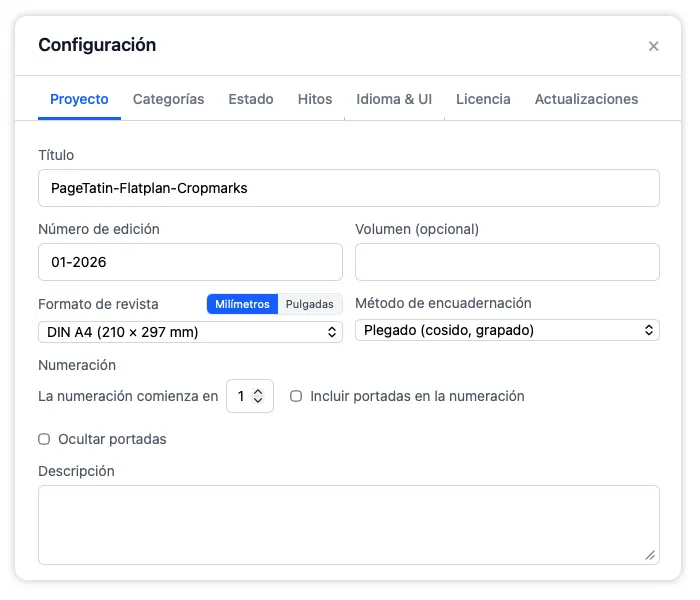The width and height of the screenshot is (700, 600).
Task: Open the Idioma & UI tab
Action: [x=394, y=99]
